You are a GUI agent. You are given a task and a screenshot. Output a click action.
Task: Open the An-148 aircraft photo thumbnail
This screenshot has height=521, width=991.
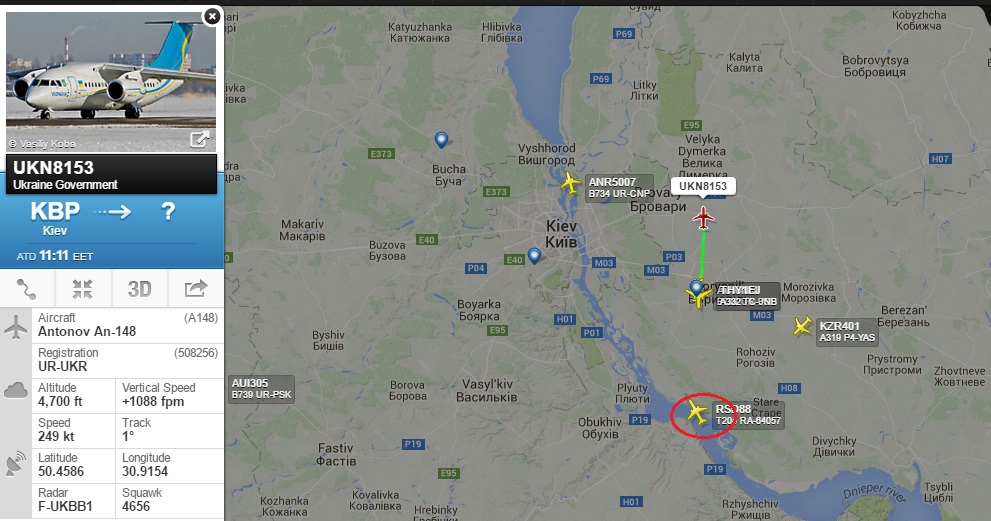111,80
